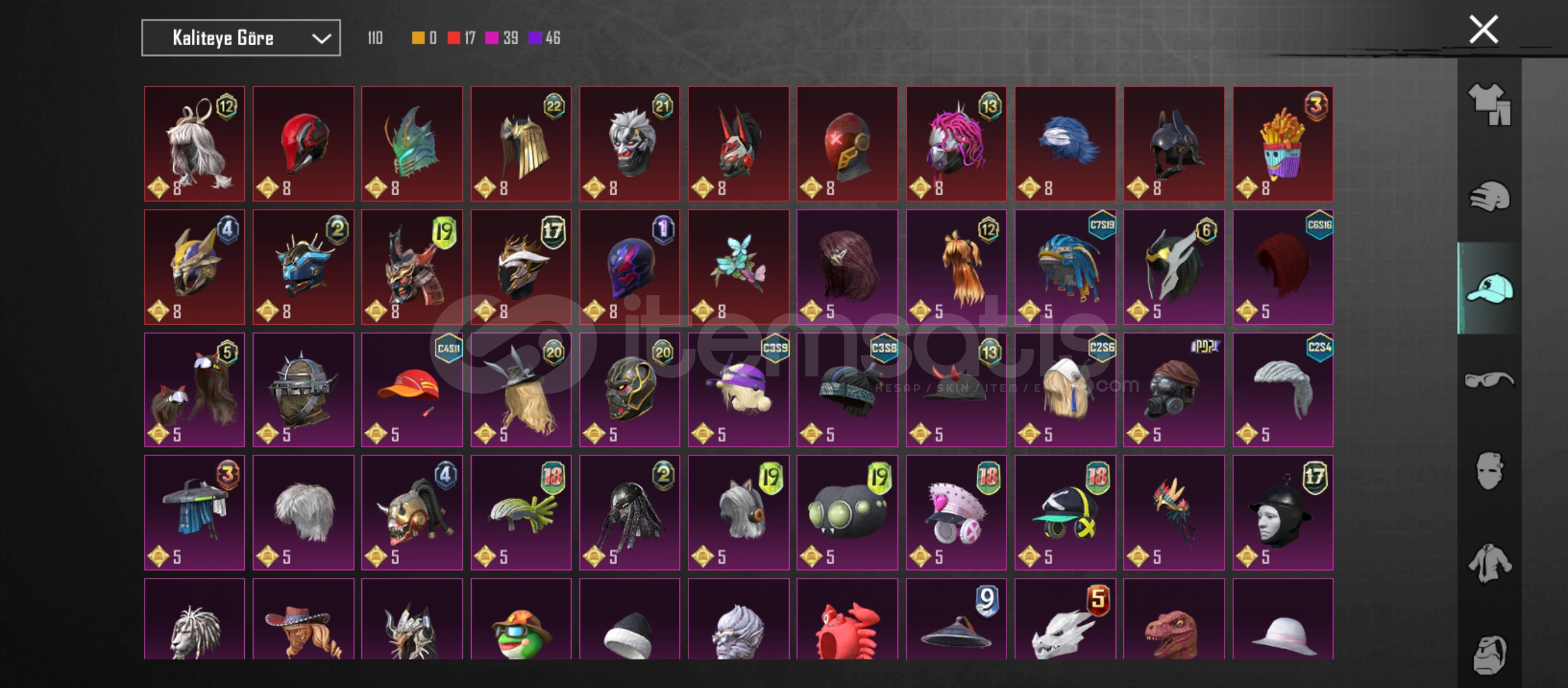Click the dropdown chevron beside Kaliteye Göre
This screenshot has height=688, width=1568.
pyautogui.click(x=321, y=39)
